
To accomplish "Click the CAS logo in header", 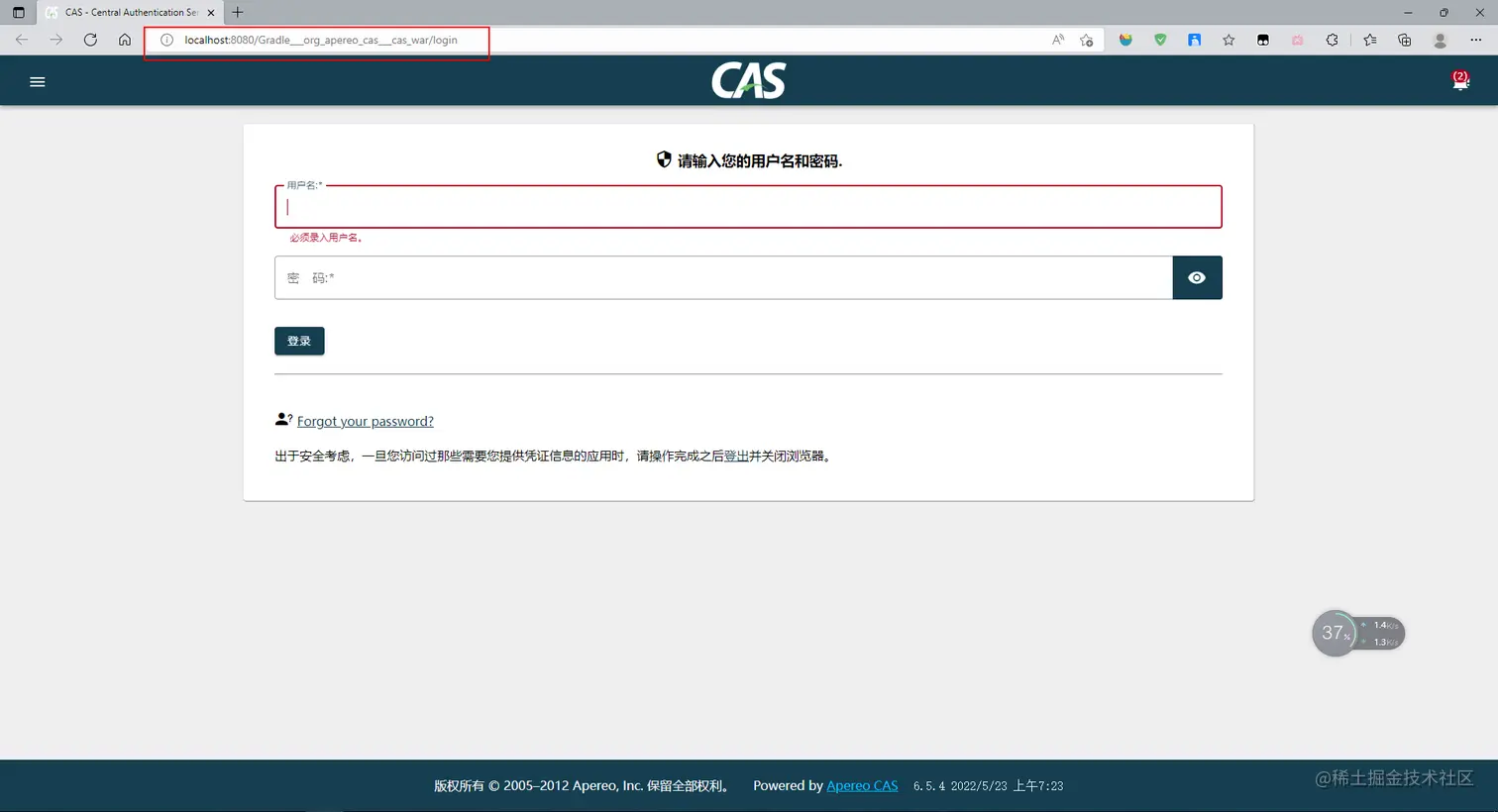I will click(748, 80).
